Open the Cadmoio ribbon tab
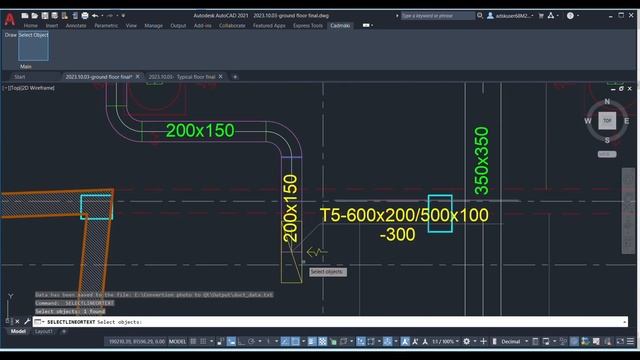The image size is (640, 360). (340, 25)
